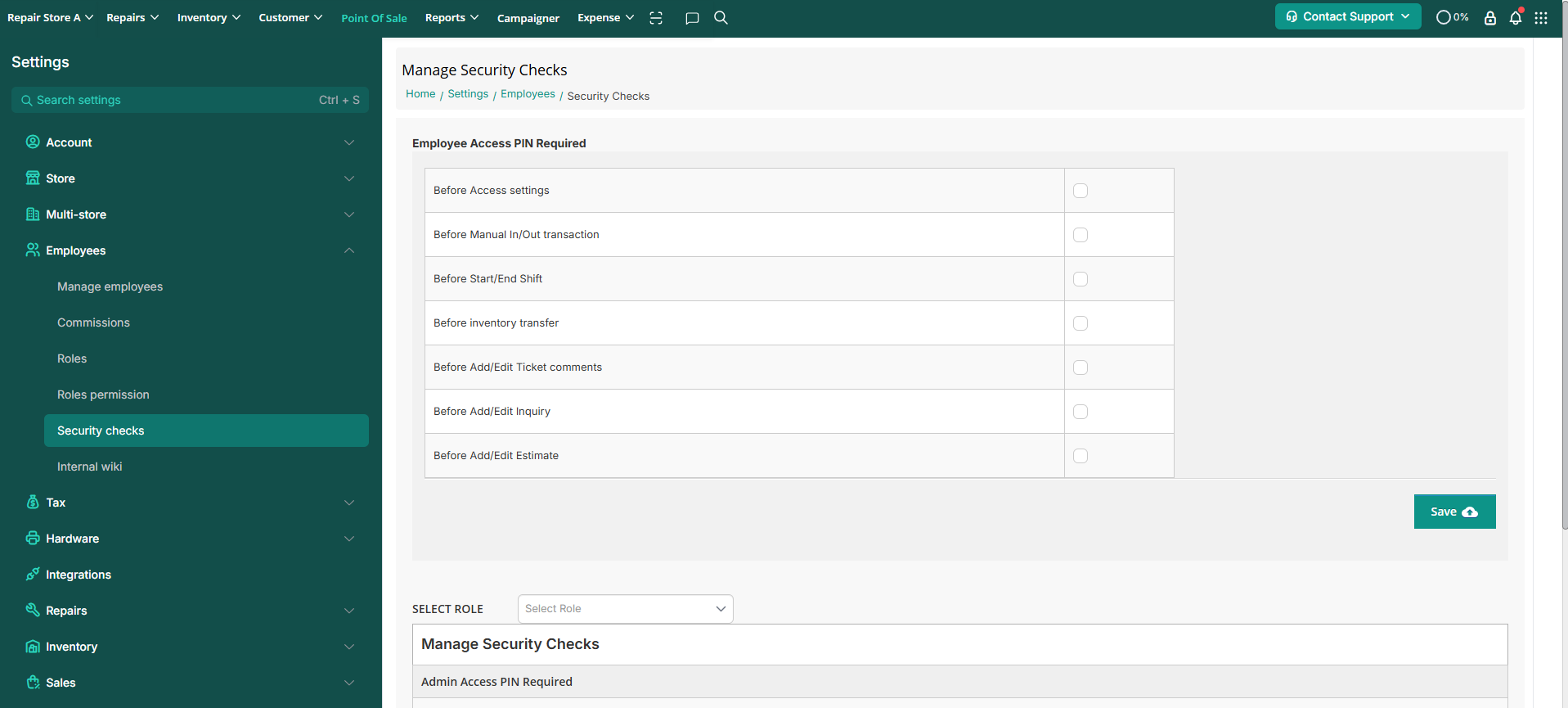Select Roles permission in sidebar
This screenshot has width=1568, height=708.
[103, 395]
